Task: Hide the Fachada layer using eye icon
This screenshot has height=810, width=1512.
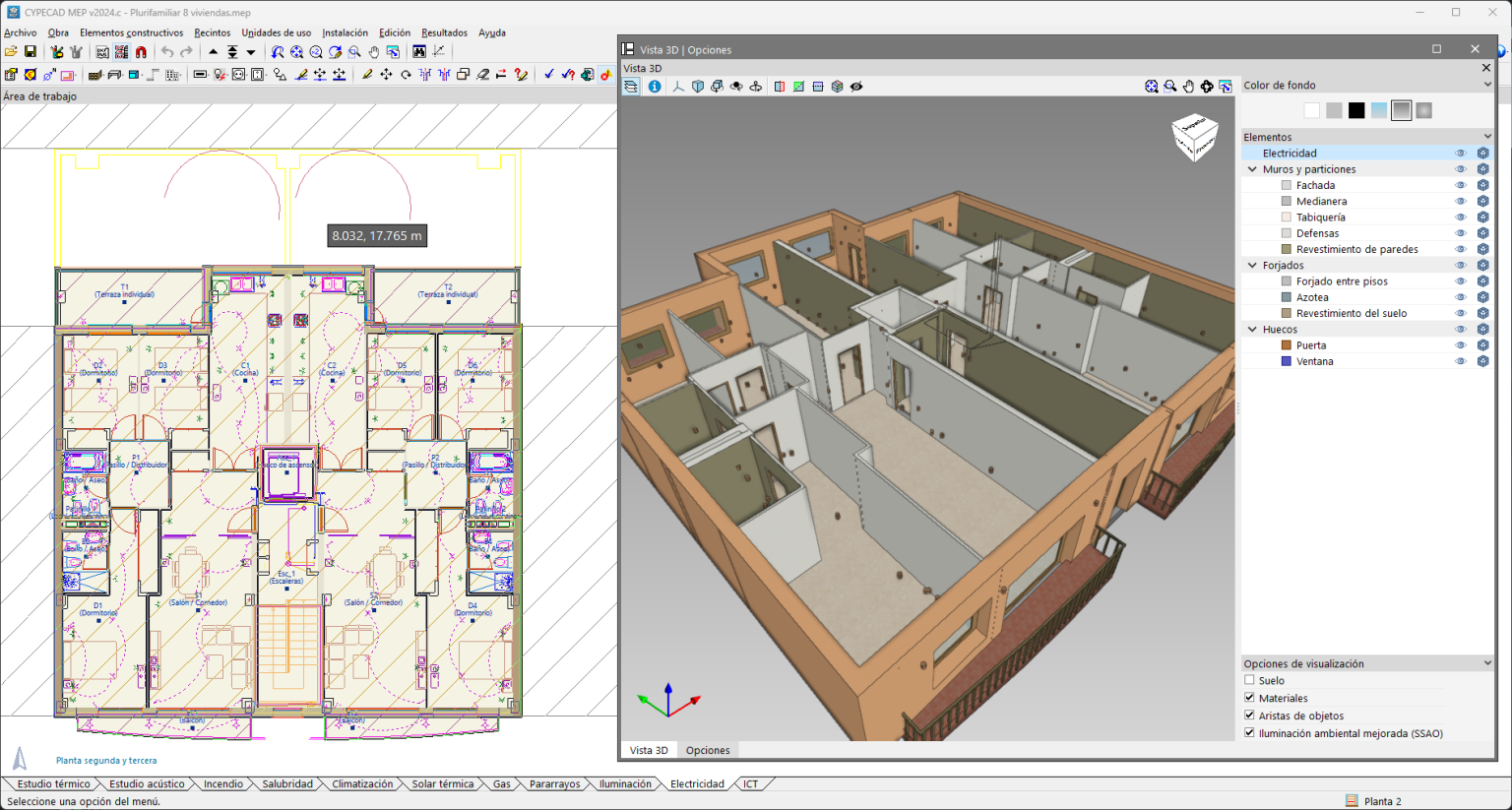Action: (x=1461, y=185)
